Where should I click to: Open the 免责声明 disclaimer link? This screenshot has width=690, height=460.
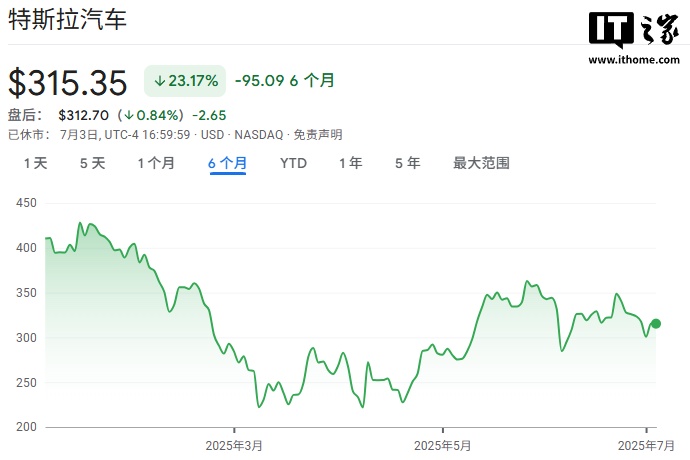pyautogui.click(x=318, y=135)
